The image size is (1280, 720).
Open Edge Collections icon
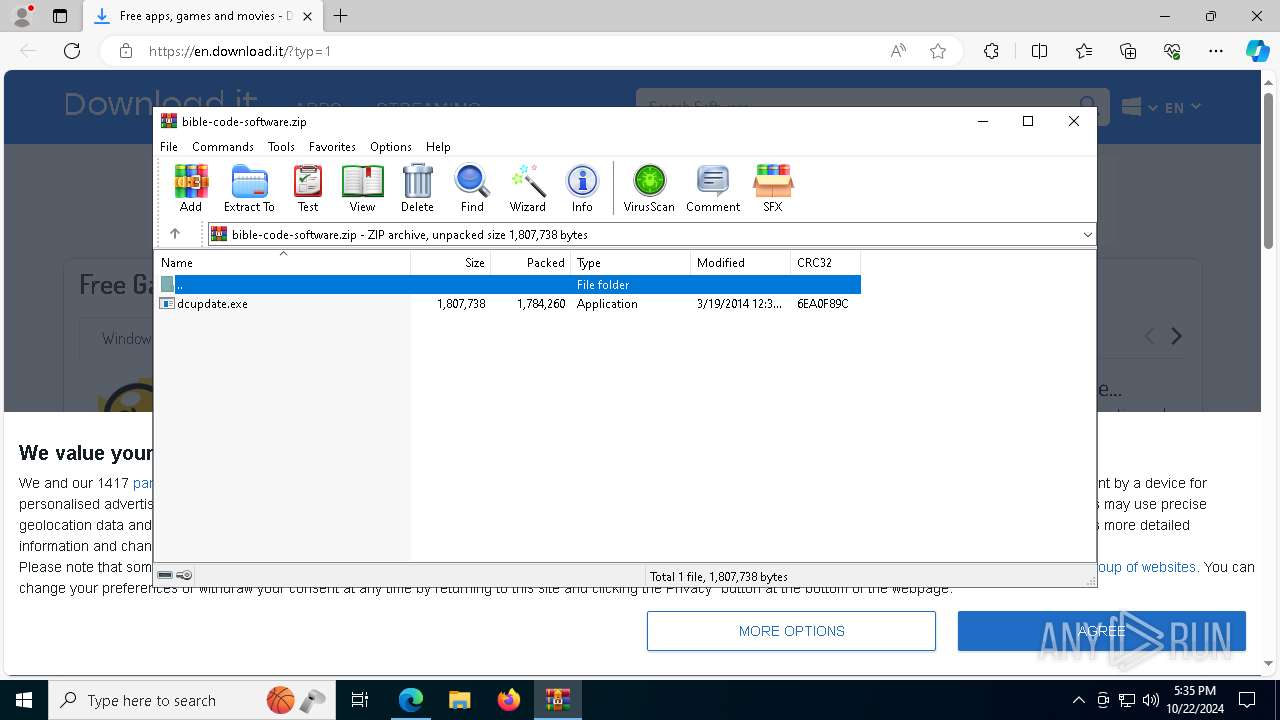pos(1128,51)
